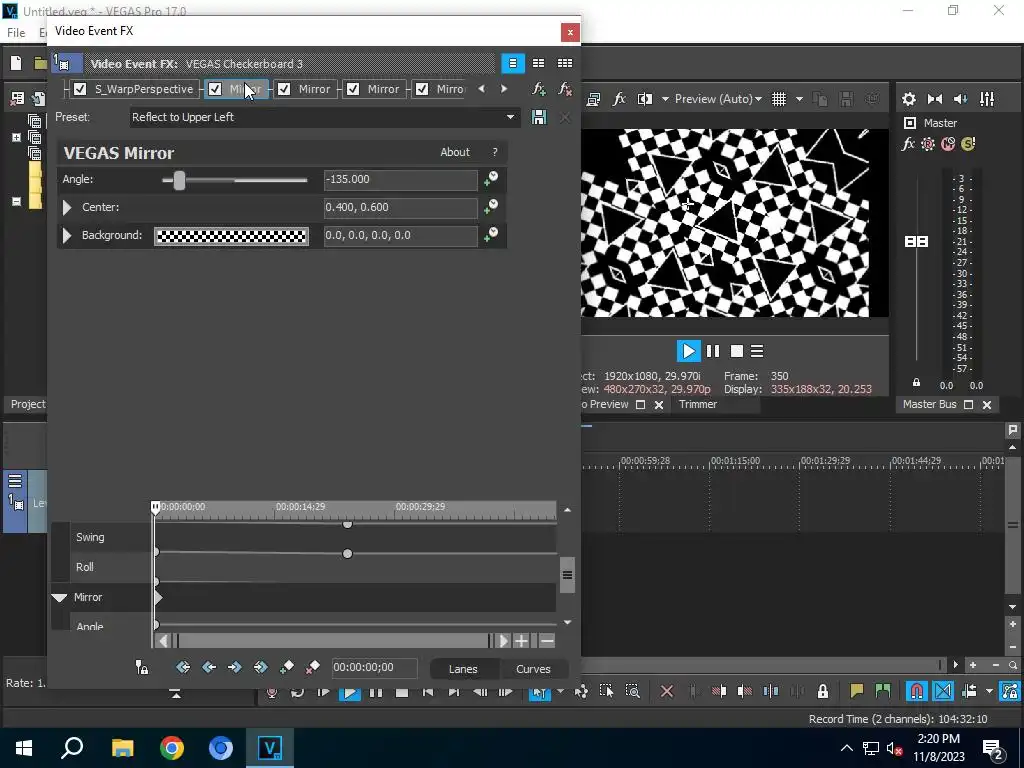Screen dimensions: 1024x768
Task: Open Master Bus audio properties gear
Action: (x=908, y=99)
